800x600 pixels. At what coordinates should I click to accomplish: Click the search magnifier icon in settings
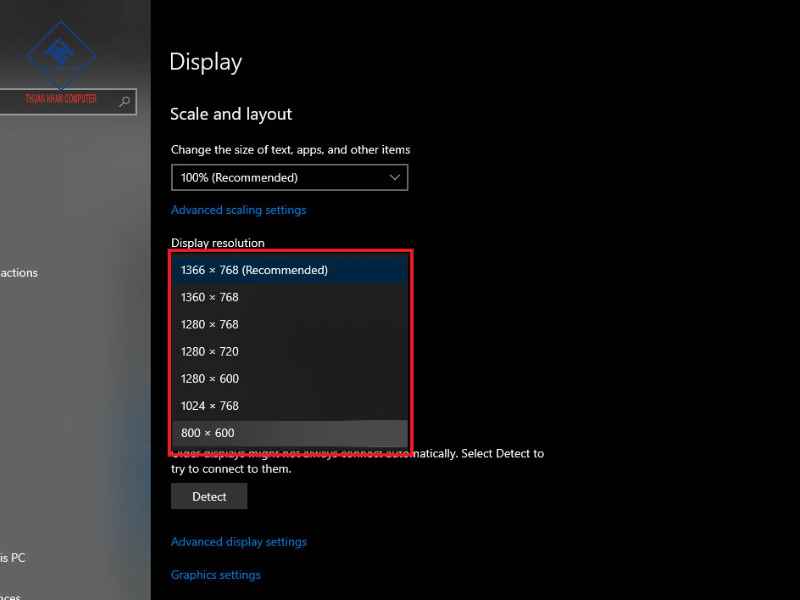tap(124, 101)
